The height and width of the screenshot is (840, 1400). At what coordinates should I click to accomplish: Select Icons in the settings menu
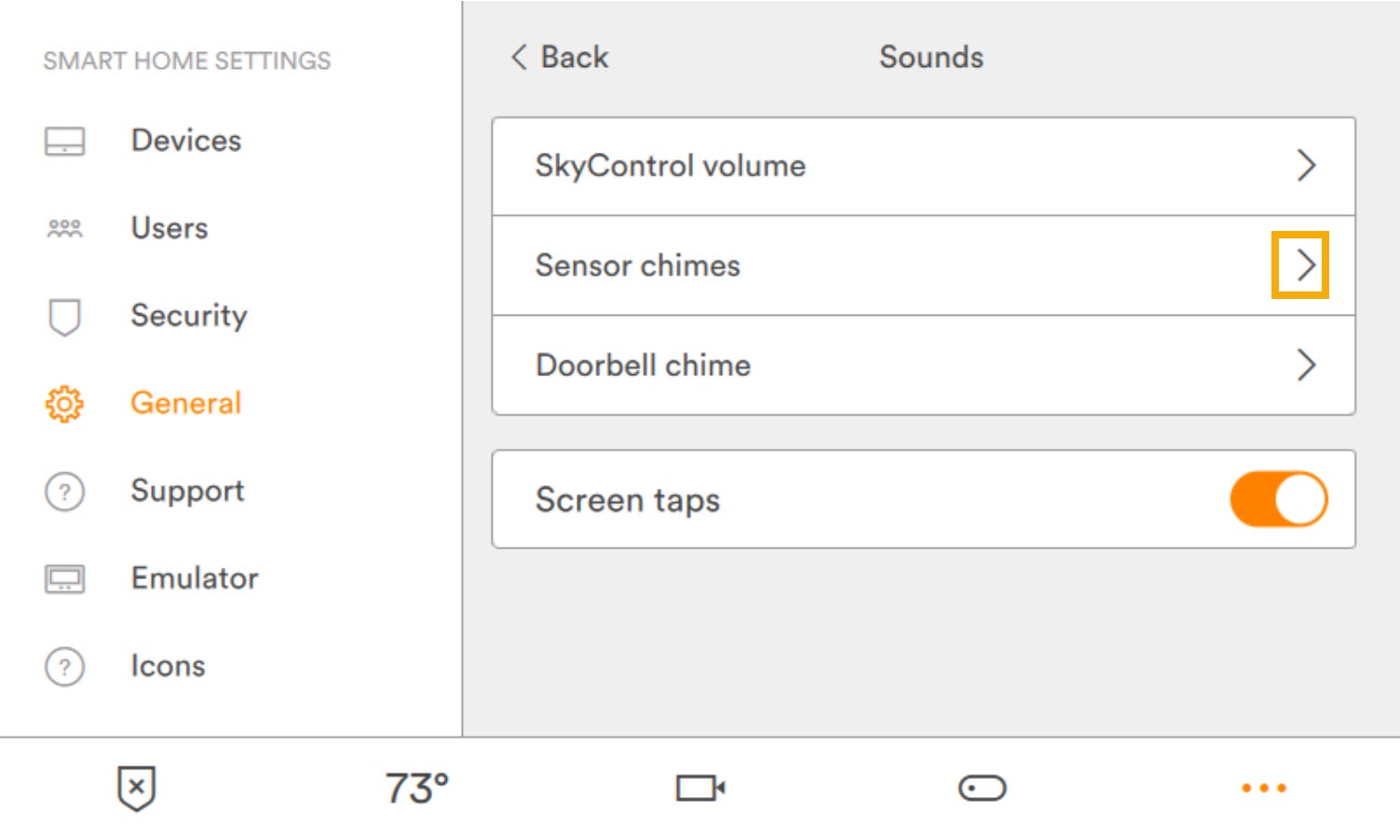(168, 666)
